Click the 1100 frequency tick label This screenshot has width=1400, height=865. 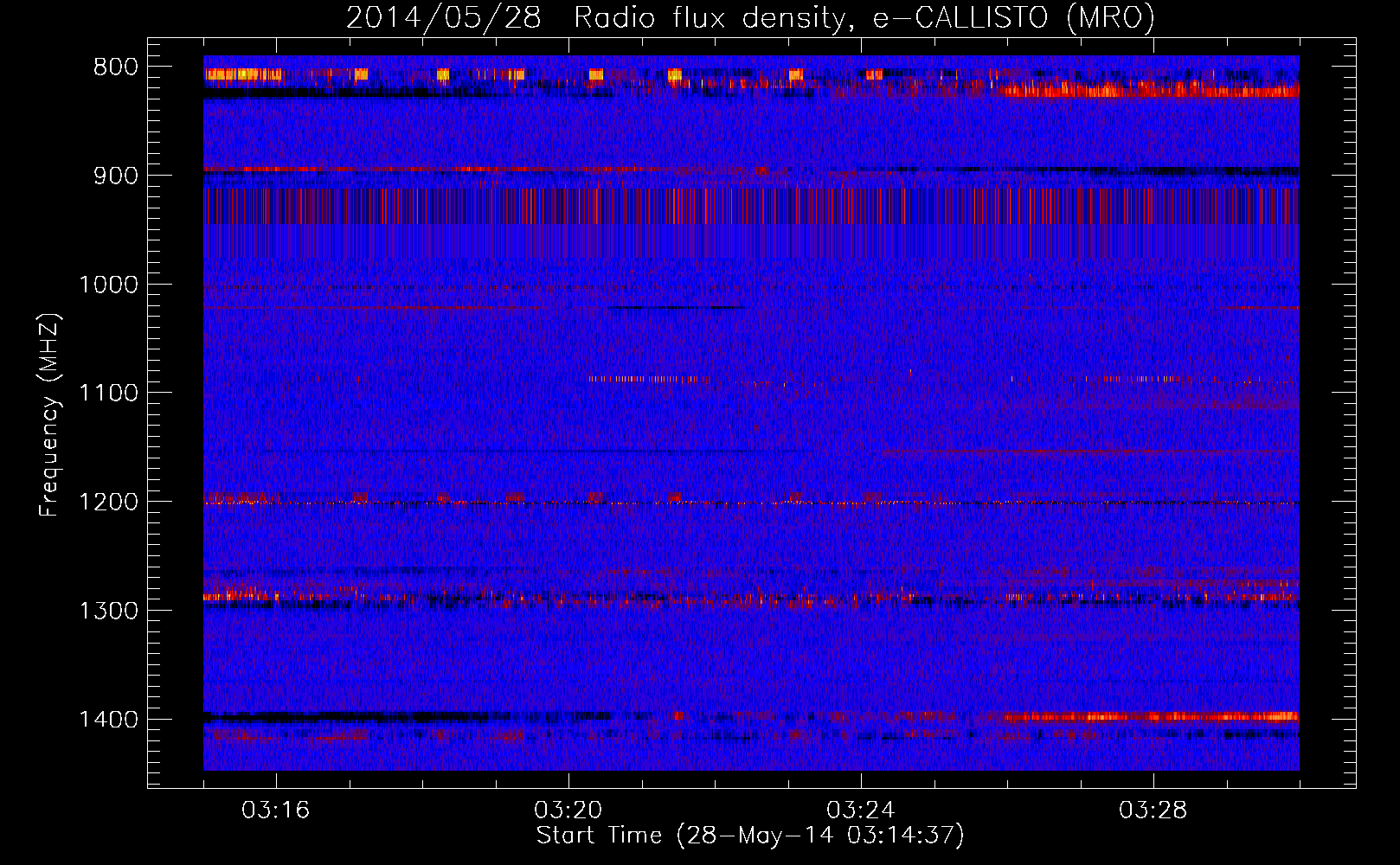108,394
